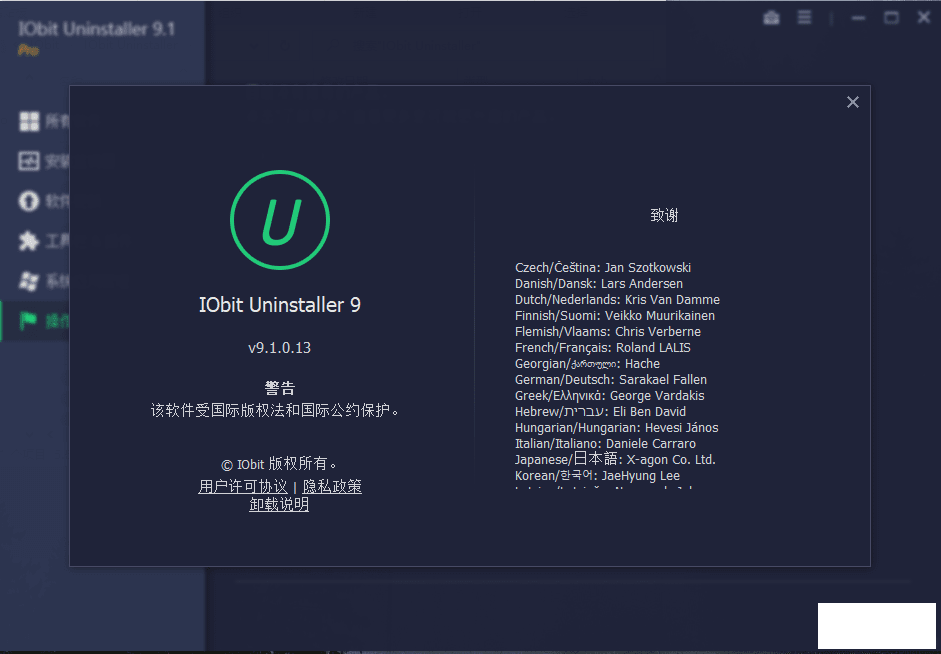Select the Windows flag sidebar icon
The image size is (941, 654).
(x=29, y=281)
